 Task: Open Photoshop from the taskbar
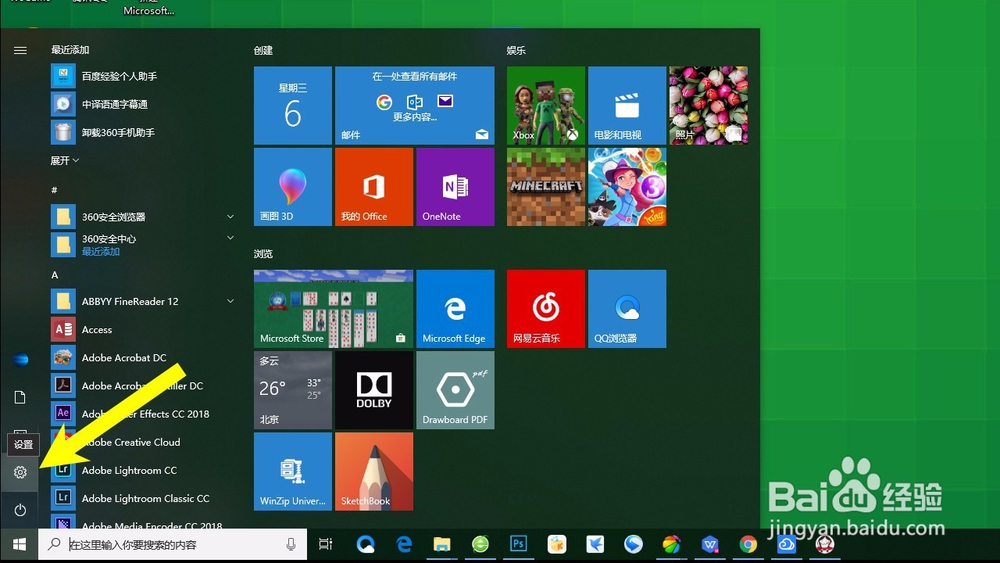(518, 544)
